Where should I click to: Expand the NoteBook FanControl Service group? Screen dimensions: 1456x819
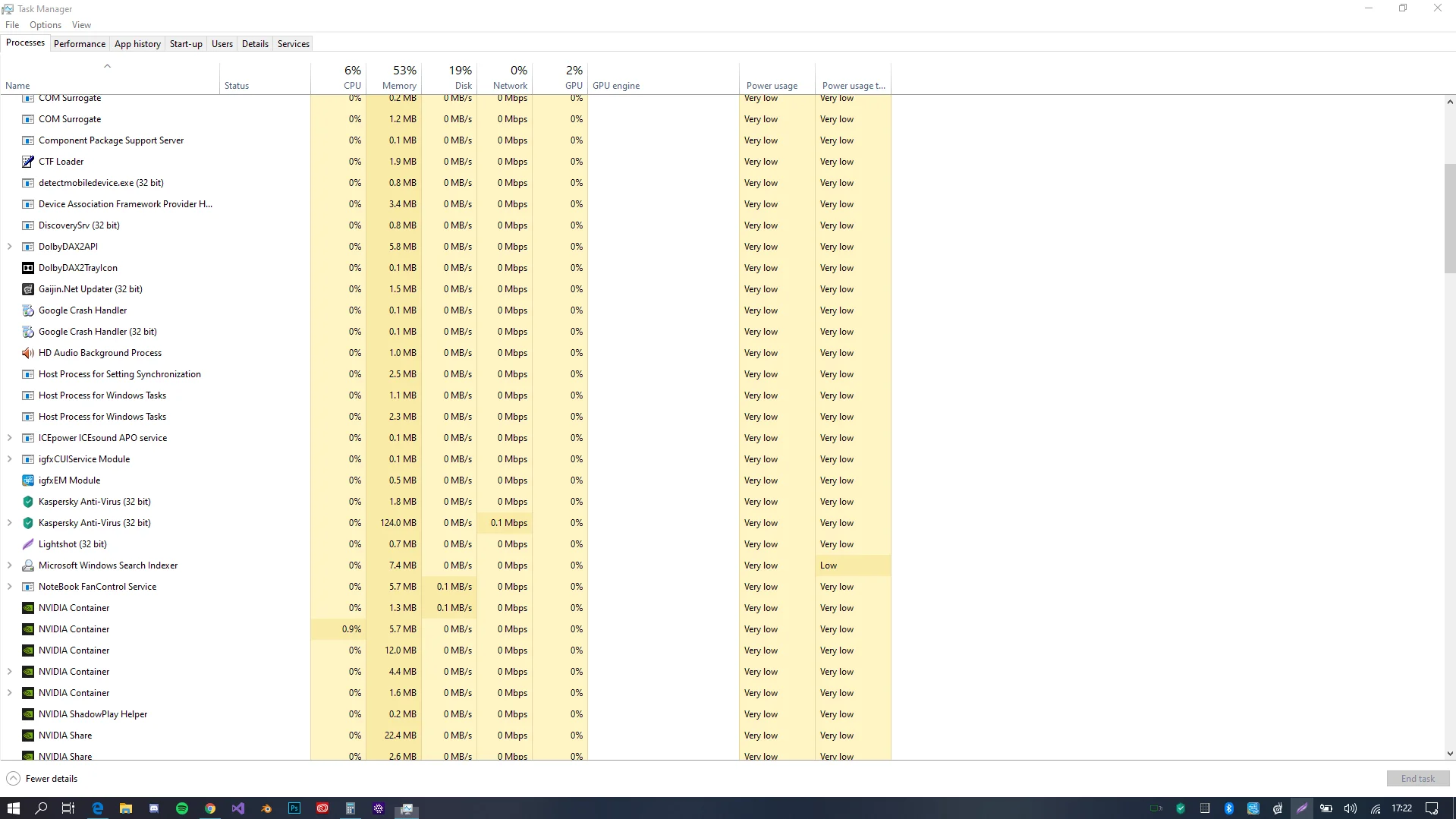pos(9,587)
